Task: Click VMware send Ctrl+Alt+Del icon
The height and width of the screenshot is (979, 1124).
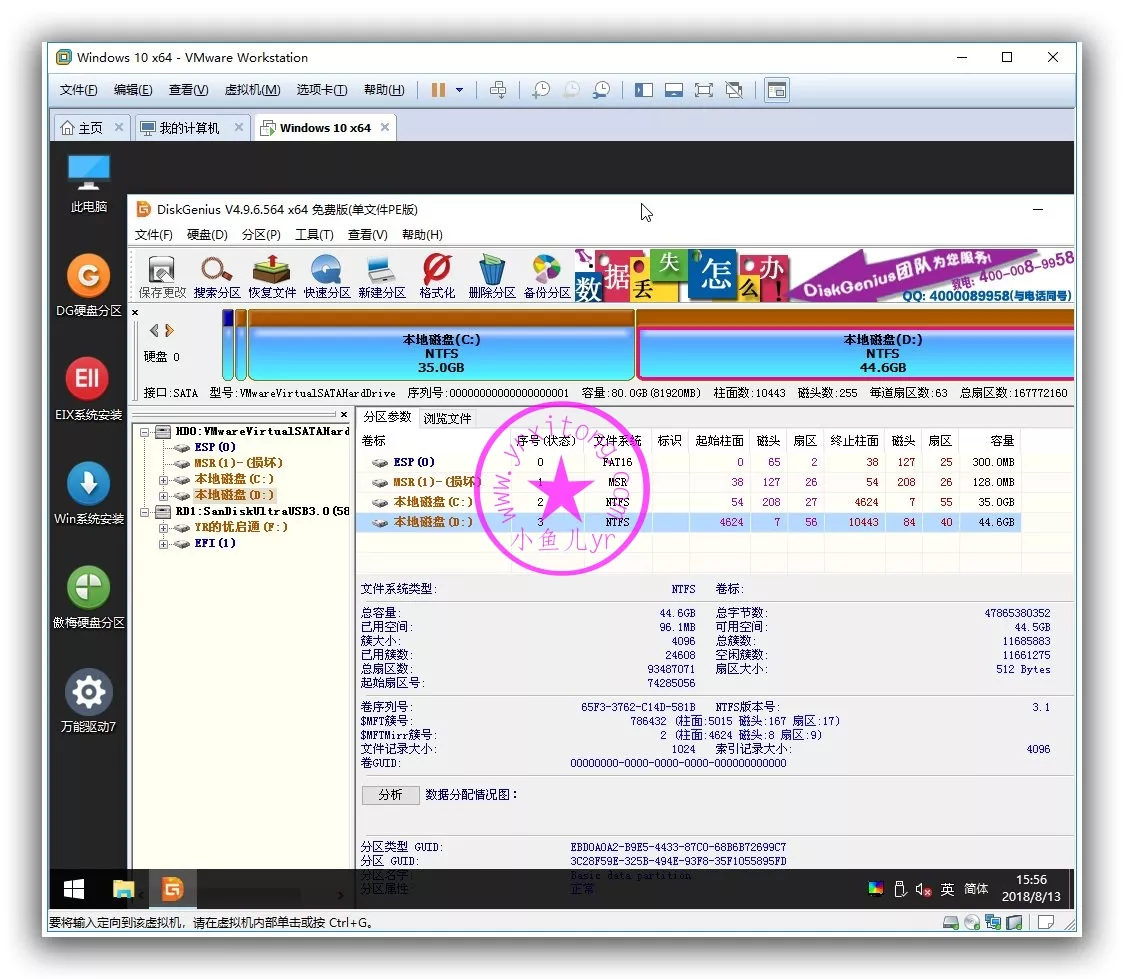Action: pos(497,90)
